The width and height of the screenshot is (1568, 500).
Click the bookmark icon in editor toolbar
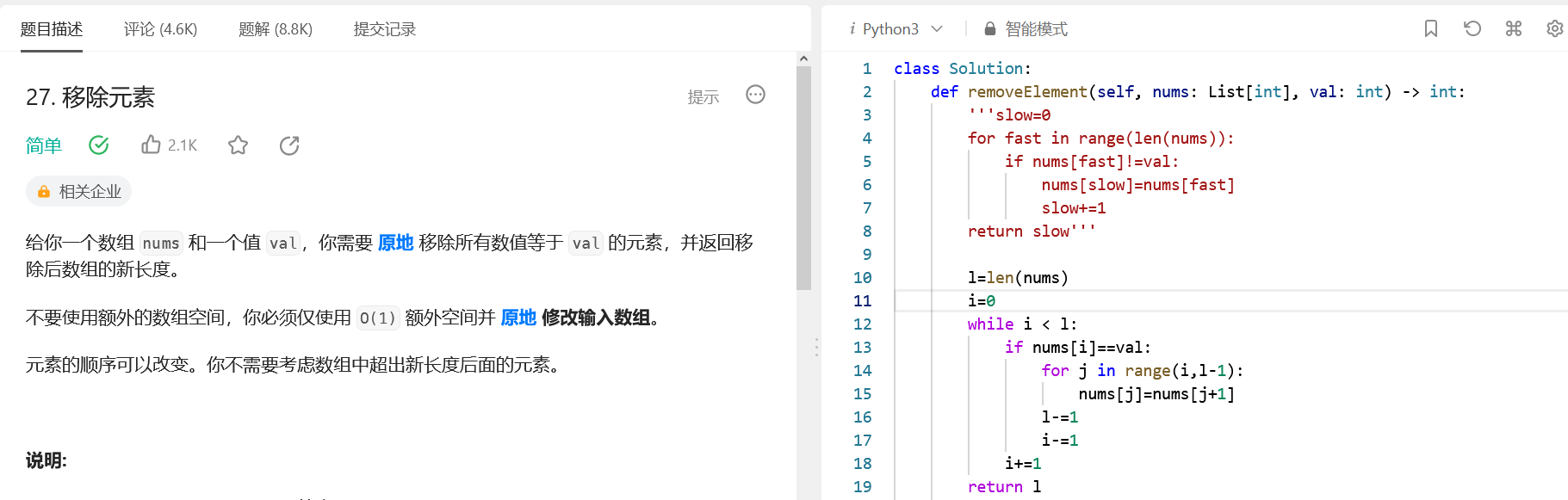coord(1431,28)
